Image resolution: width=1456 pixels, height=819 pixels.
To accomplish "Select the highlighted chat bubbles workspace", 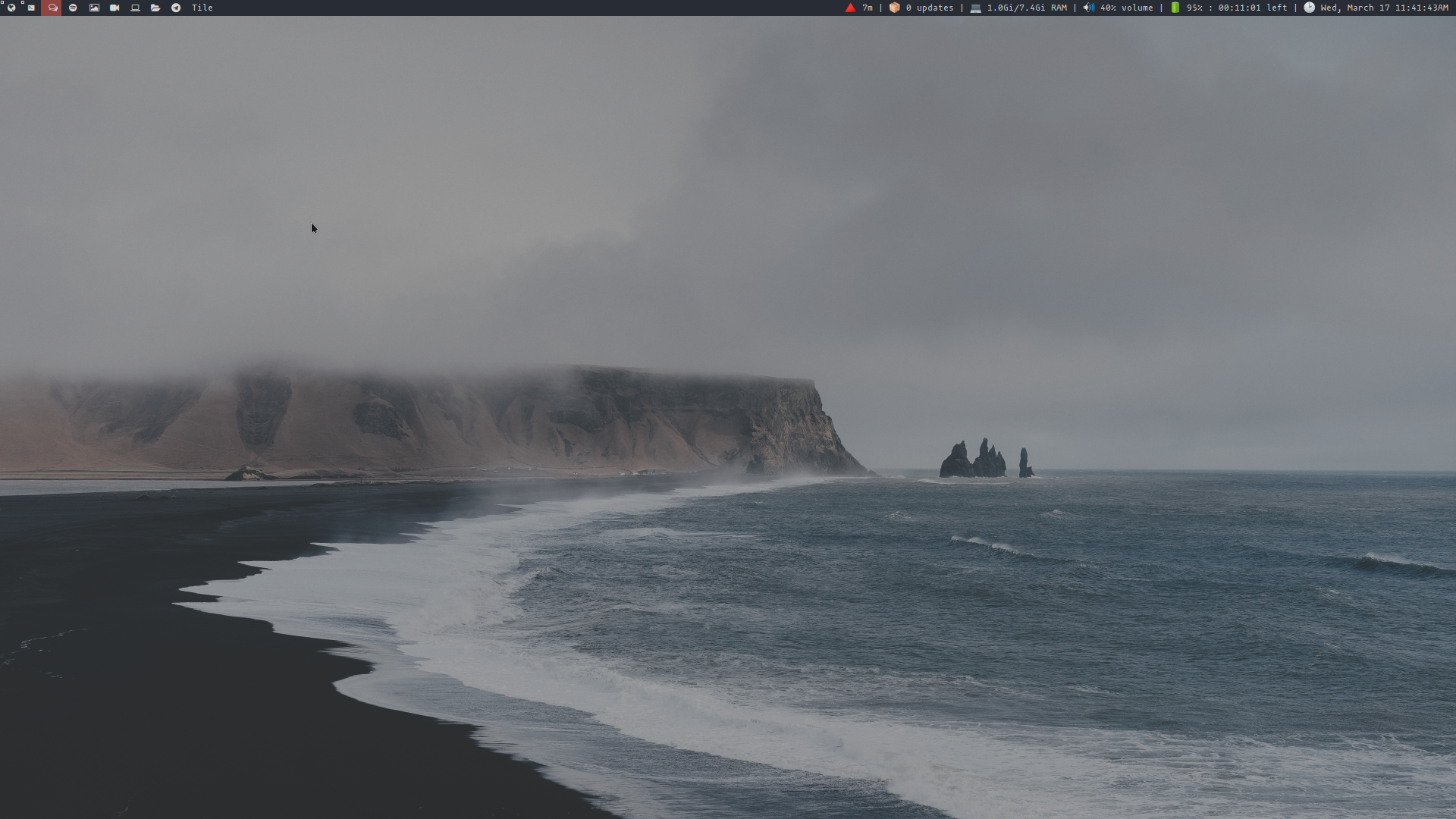I will point(52,8).
